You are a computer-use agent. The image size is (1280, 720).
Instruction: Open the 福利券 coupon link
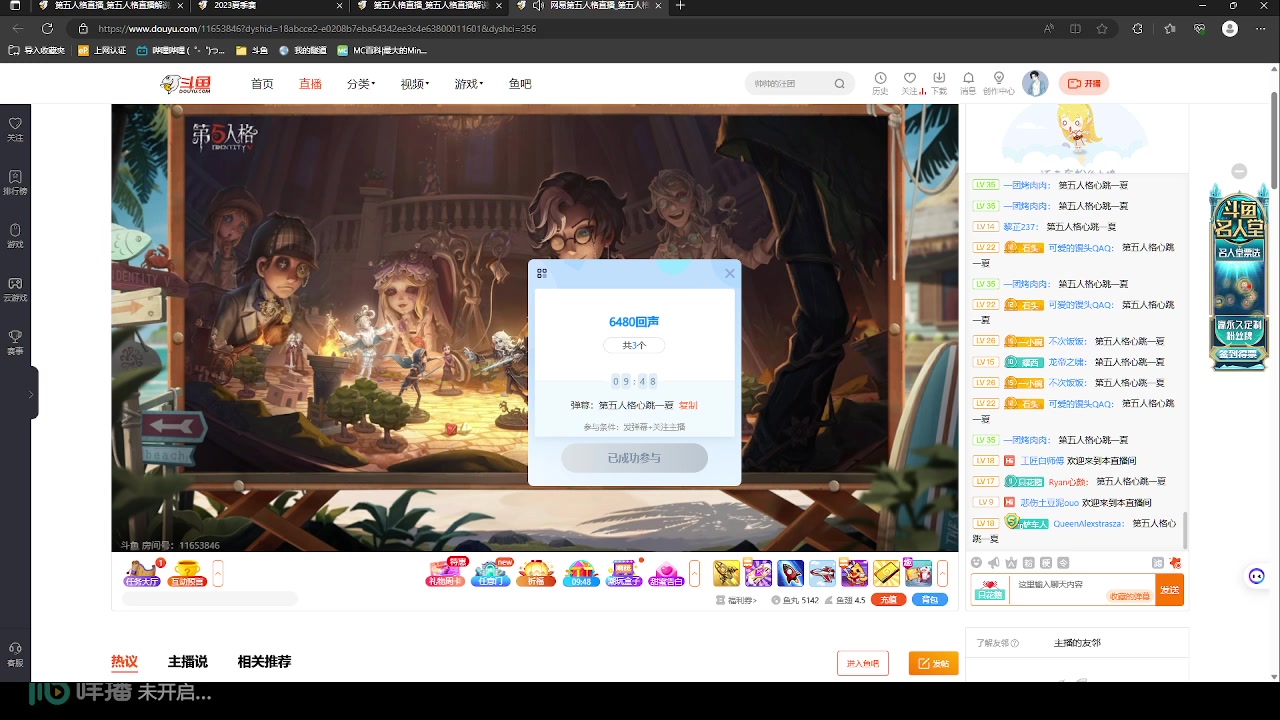coord(735,600)
